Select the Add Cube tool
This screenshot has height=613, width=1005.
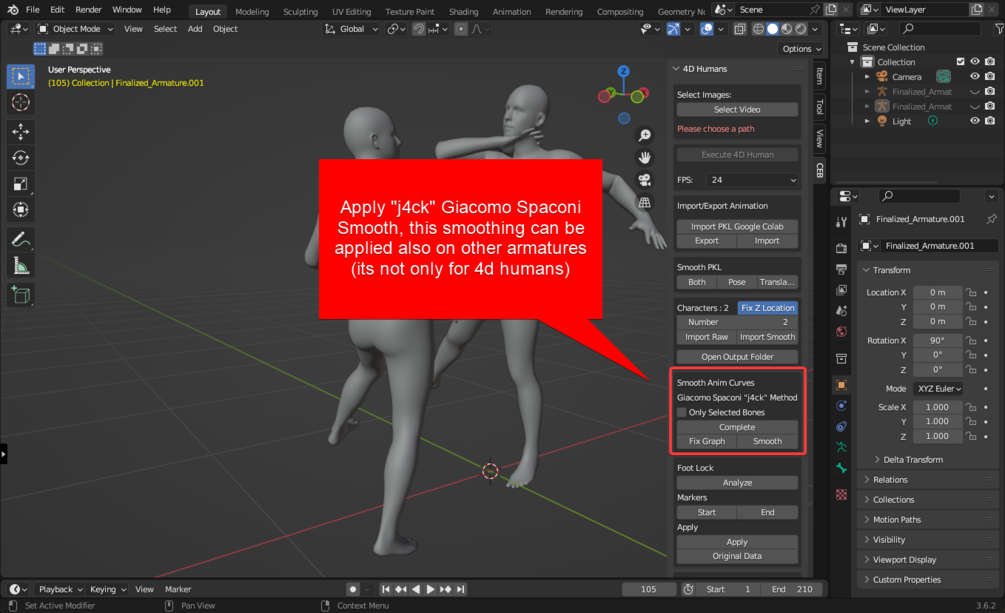coord(21,295)
